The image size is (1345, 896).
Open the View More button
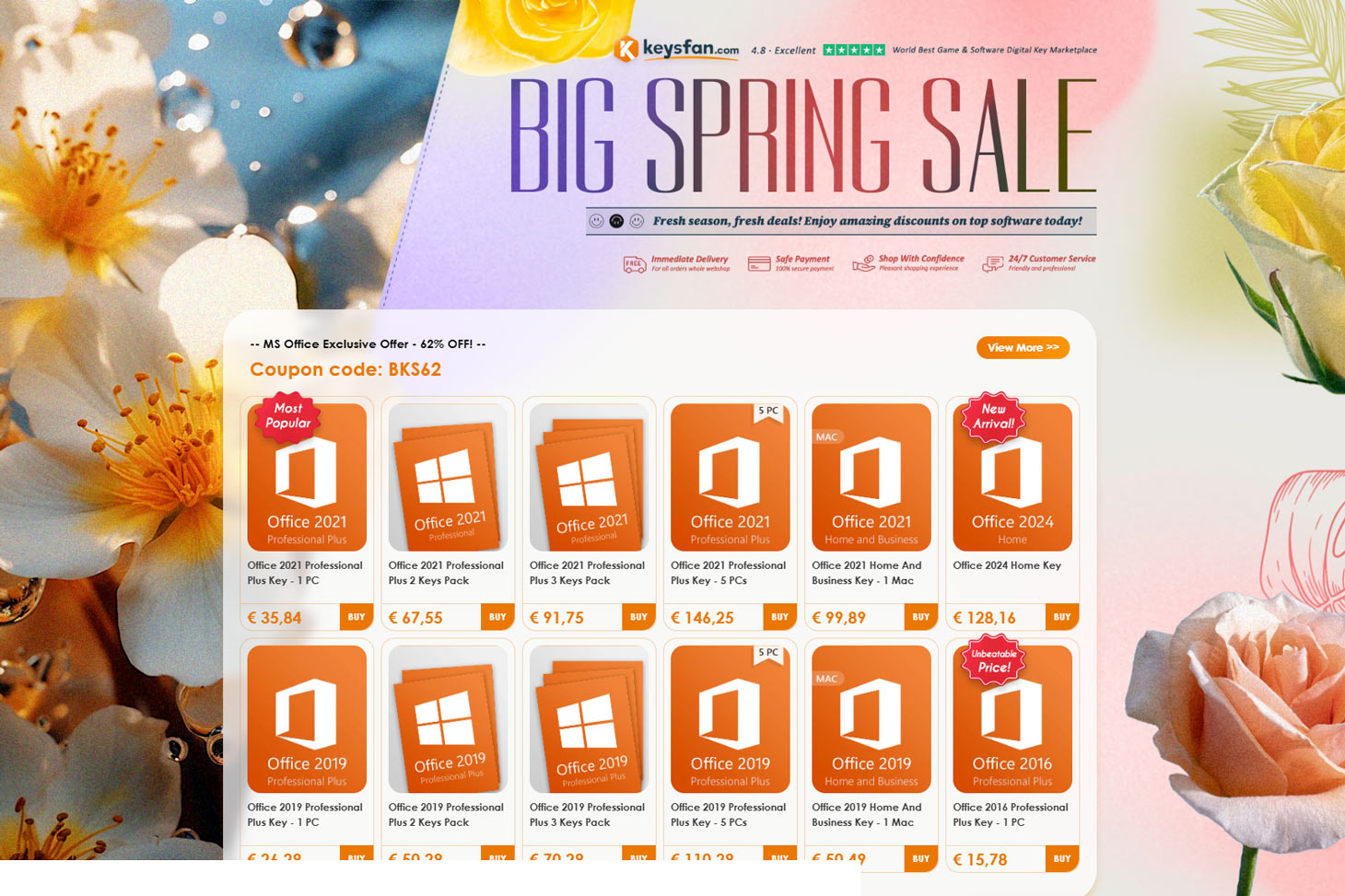(x=1023, y=347)
